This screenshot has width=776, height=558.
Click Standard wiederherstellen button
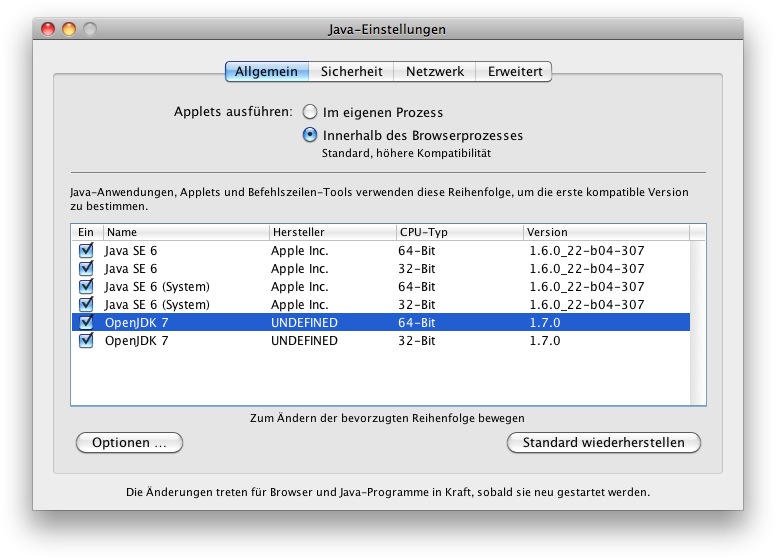click(604, 442)
